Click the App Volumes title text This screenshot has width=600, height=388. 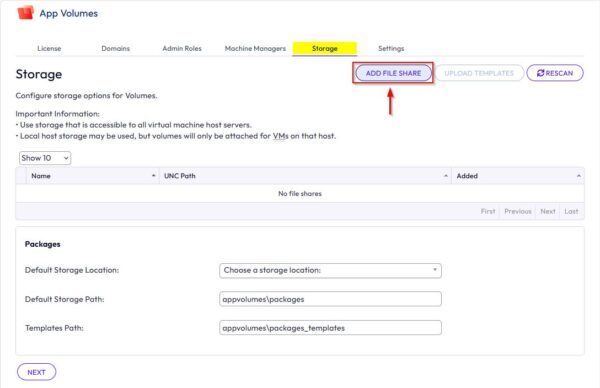[x=69, y=13]
